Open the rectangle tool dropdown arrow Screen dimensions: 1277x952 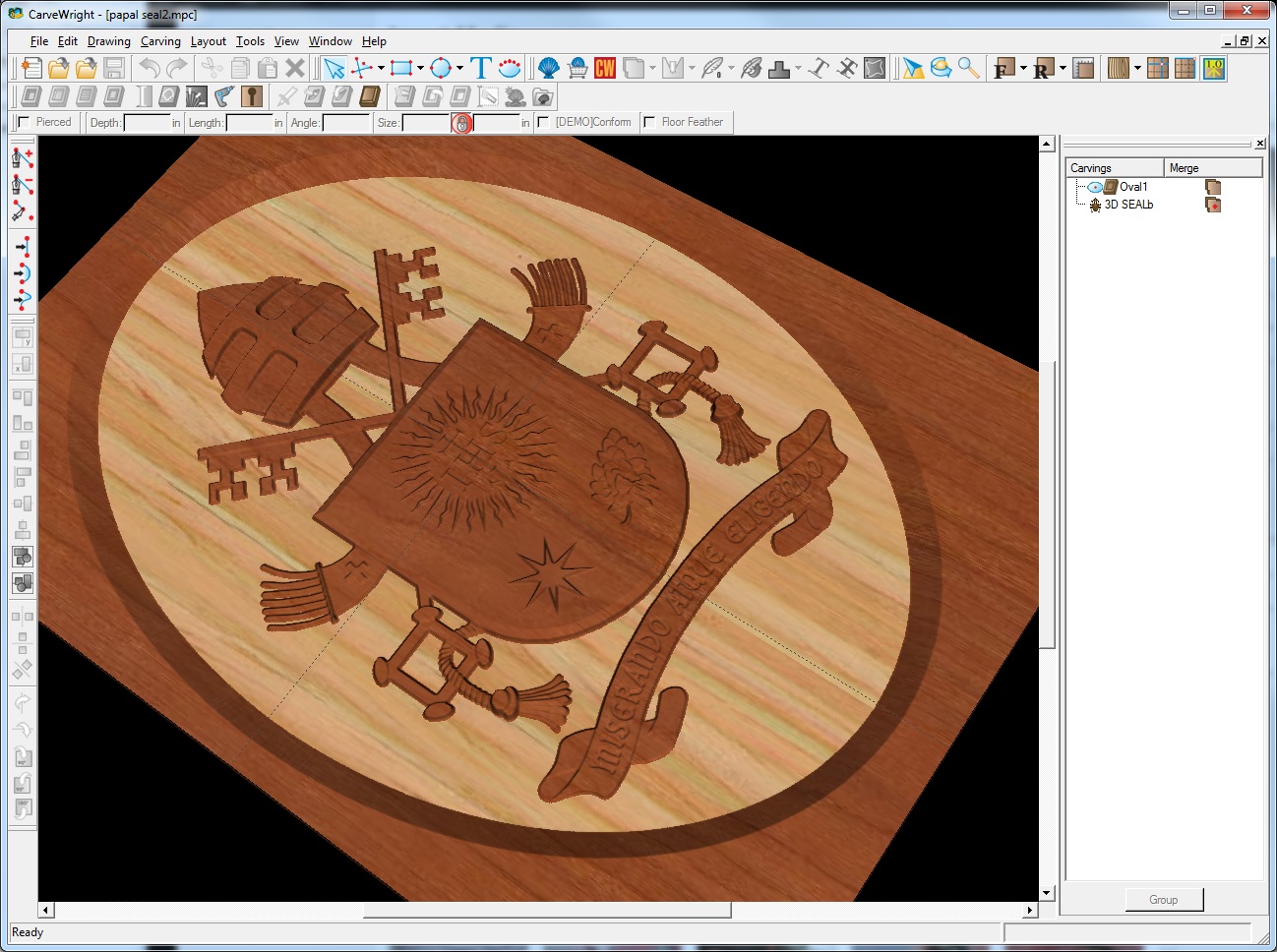point(420,69)
